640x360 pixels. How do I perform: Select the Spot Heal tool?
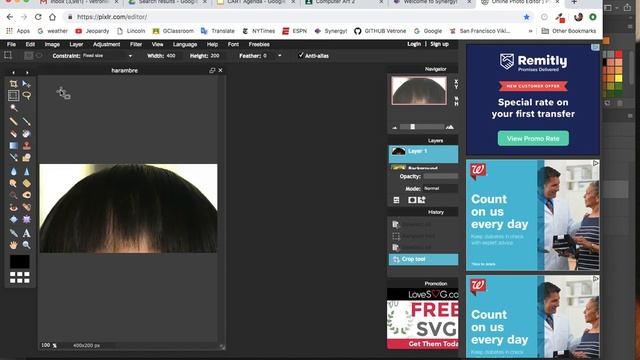(x=27, y=207)
